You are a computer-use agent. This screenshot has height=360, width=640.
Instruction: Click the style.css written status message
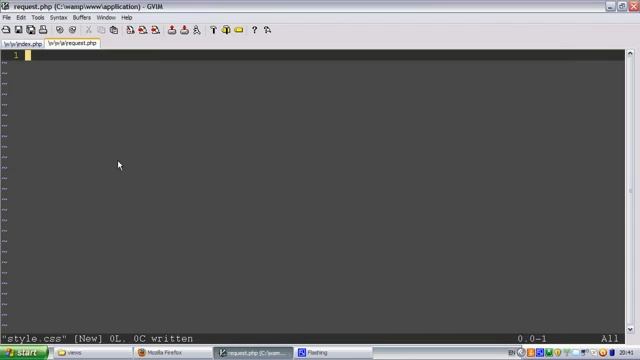[x=97, y=339]
